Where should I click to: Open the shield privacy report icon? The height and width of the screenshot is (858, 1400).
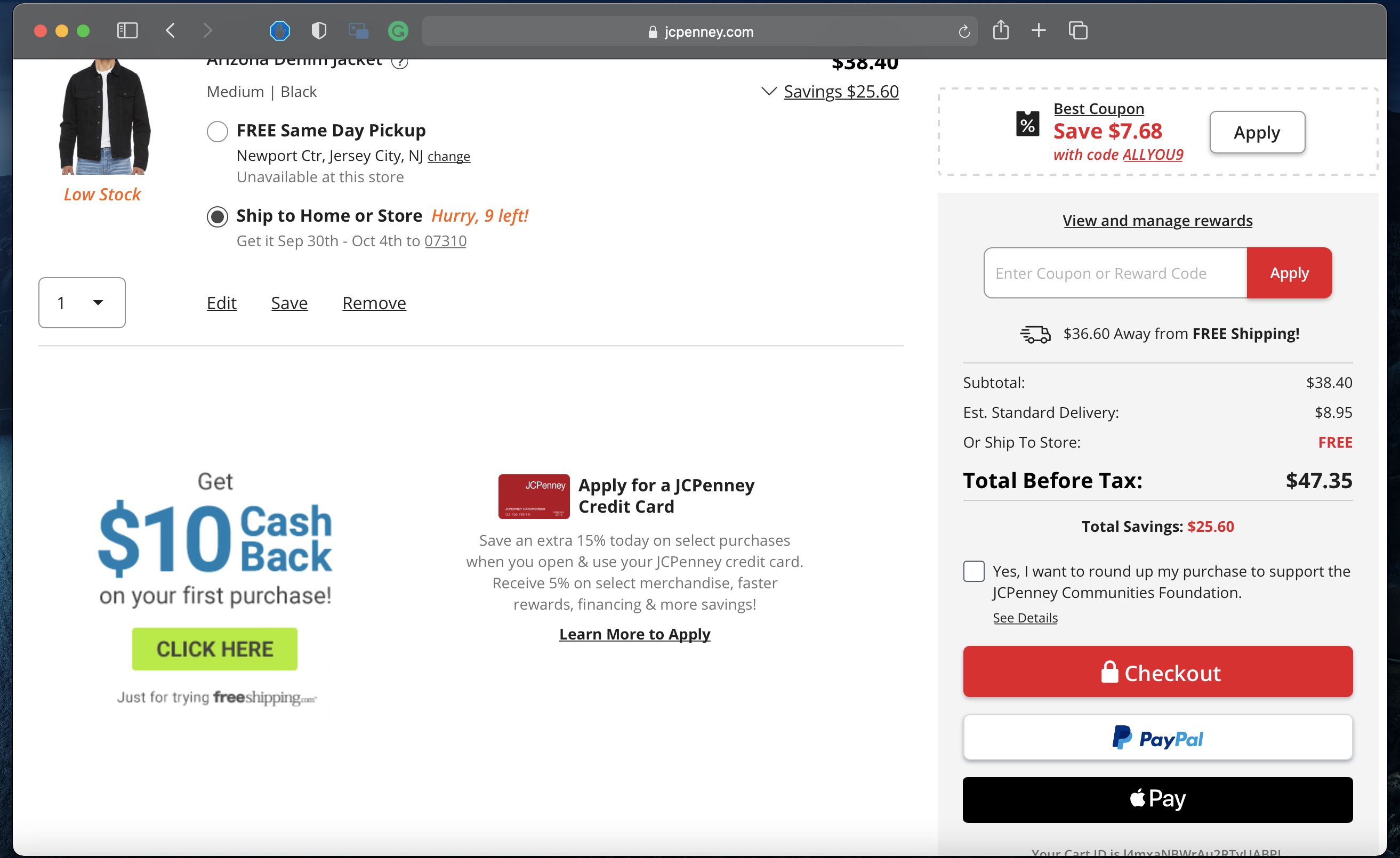tap(319, 31)
